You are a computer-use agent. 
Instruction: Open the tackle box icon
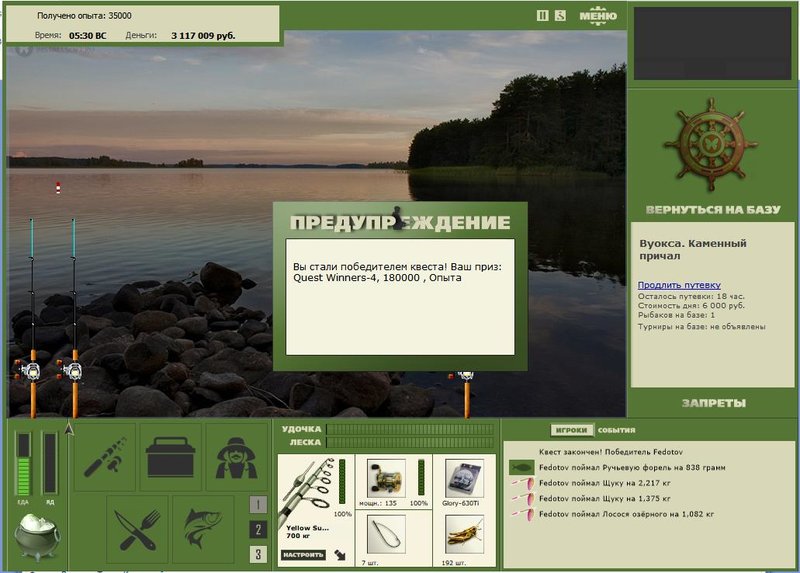coord(170,457)
